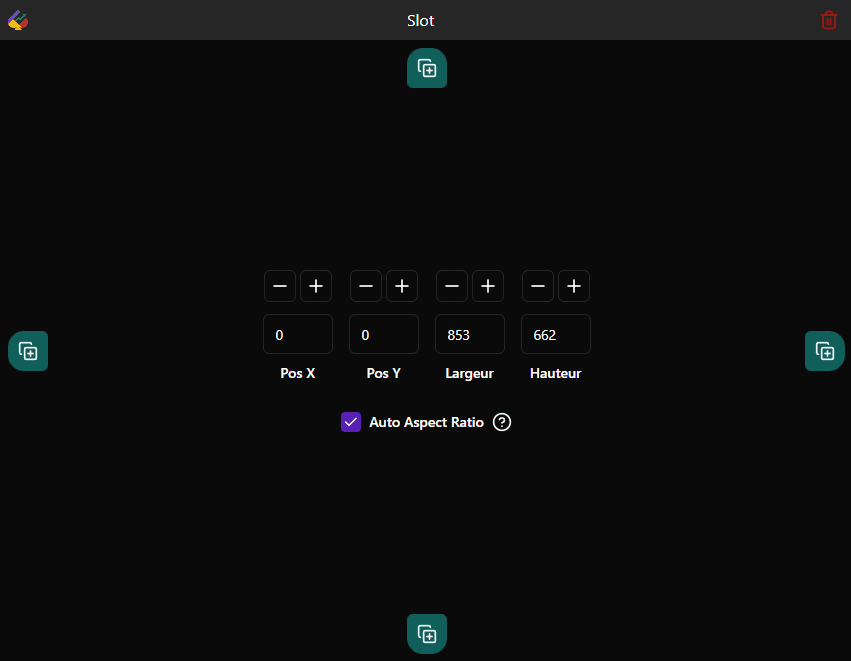Add a slot above using top duplicate icon
The image size is (851, 661).
427,68
